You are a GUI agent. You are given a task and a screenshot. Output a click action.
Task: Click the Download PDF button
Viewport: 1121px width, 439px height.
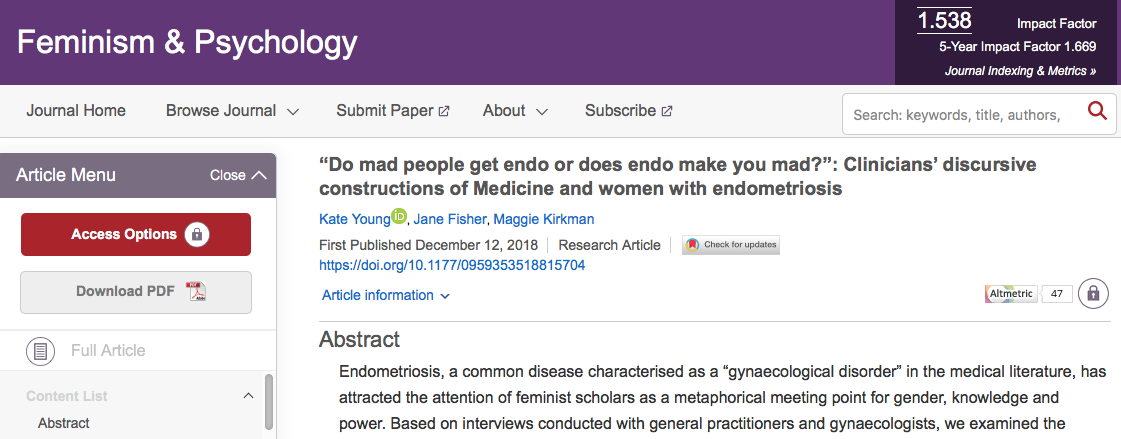136,292
